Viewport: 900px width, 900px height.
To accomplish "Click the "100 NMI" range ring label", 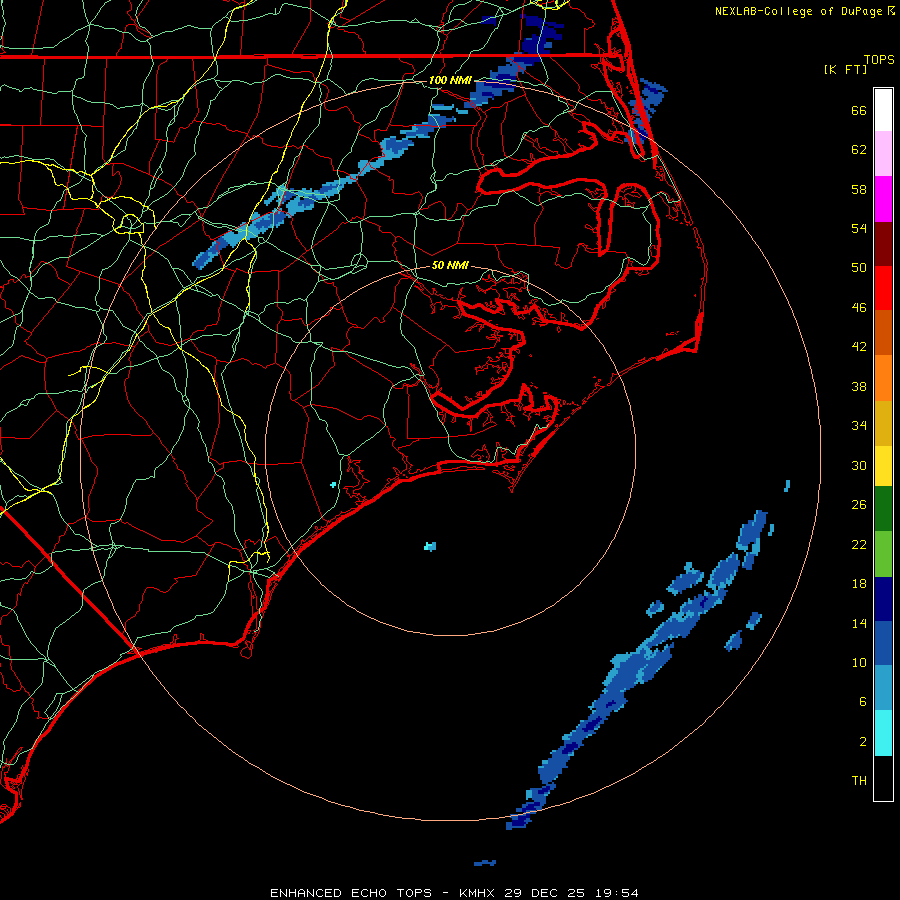I will tap(449, 80).
